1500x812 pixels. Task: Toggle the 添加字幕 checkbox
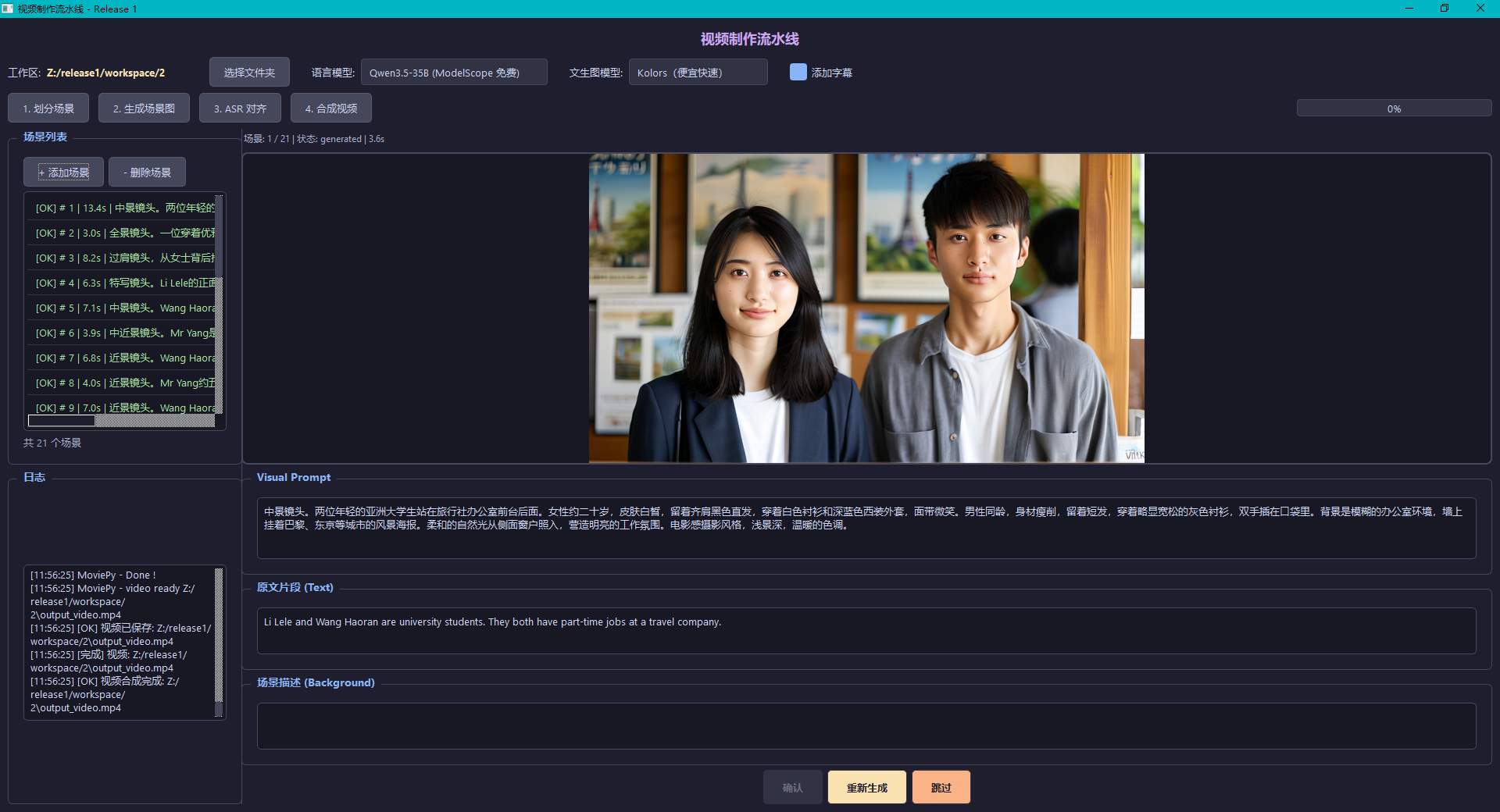[x=798, y=73]
